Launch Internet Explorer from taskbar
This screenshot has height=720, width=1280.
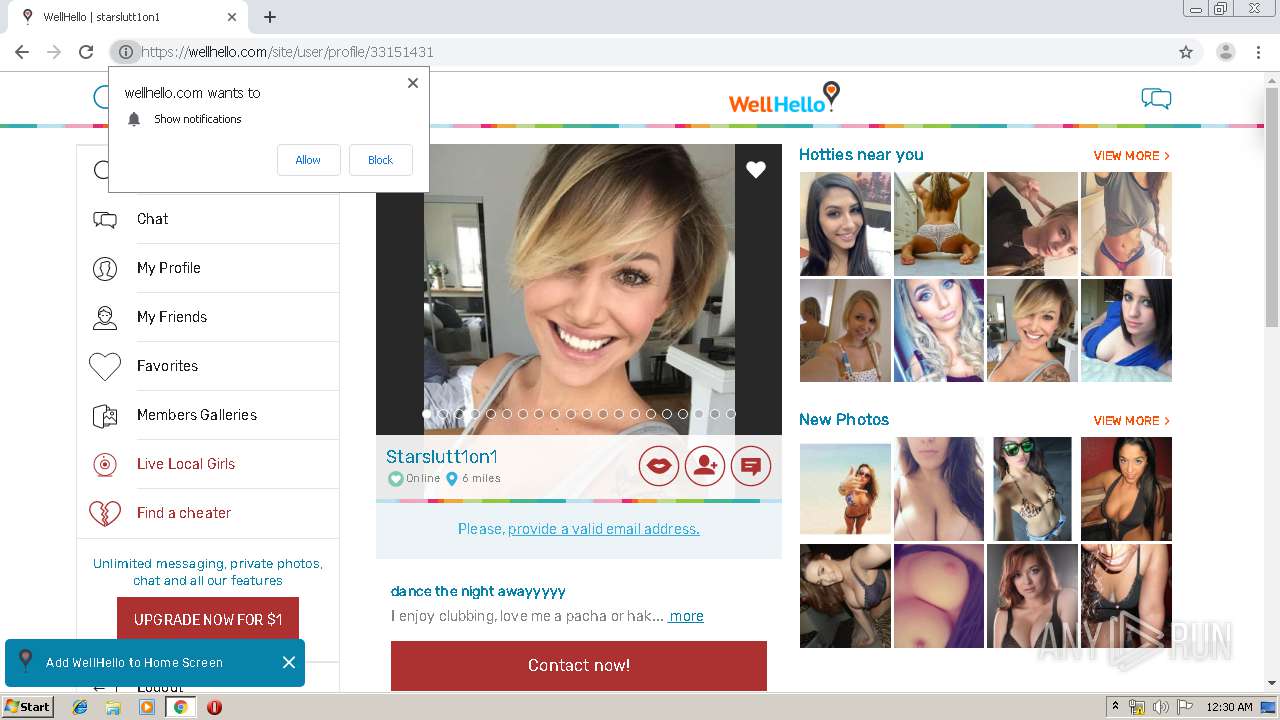pos(80,706)
